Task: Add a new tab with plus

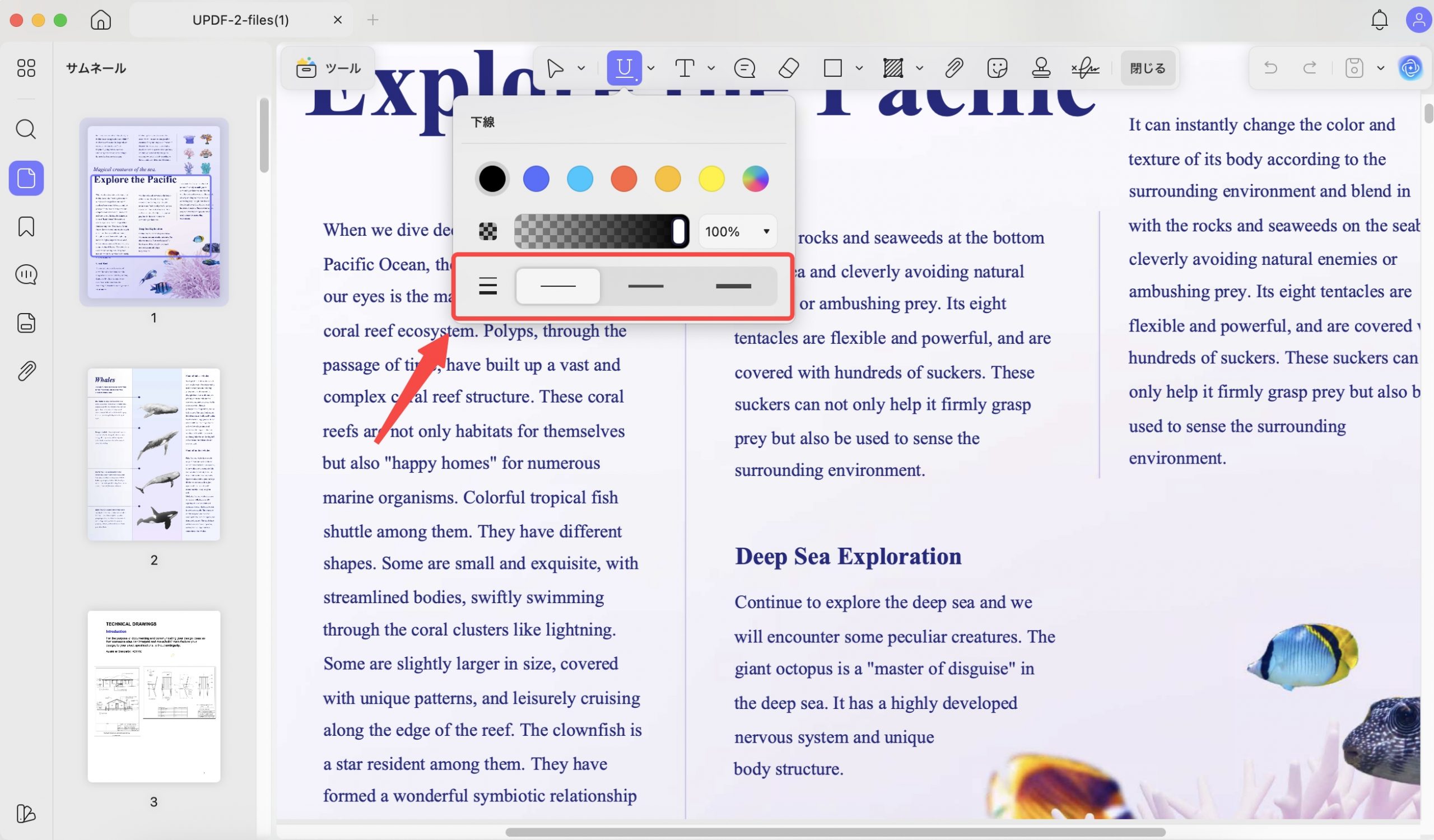Action: [x=373, y=20]
